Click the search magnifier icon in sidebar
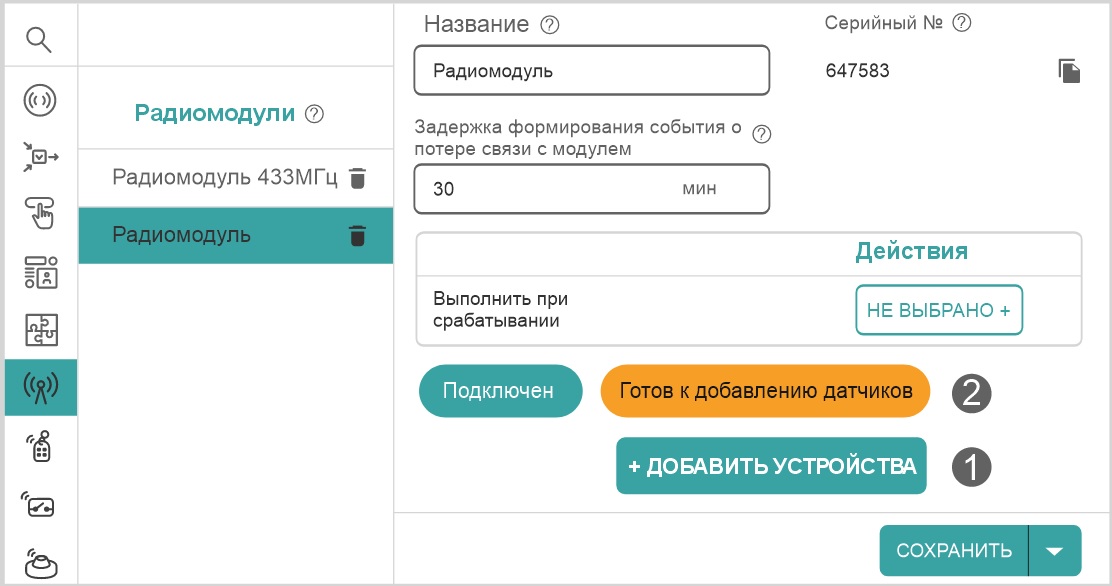1112x586 pixels. click(x=39, y=40)
